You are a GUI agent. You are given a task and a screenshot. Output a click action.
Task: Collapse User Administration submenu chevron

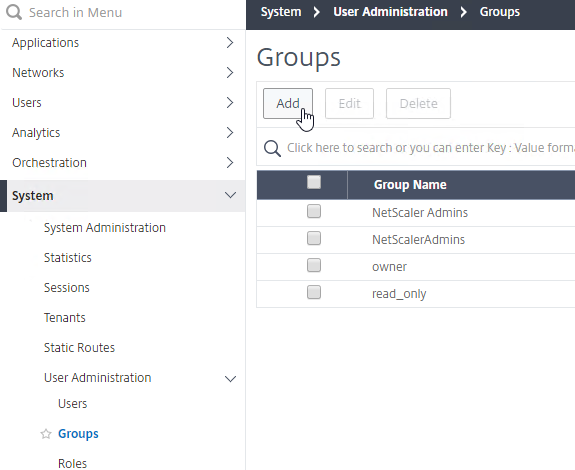click(230, 379)
